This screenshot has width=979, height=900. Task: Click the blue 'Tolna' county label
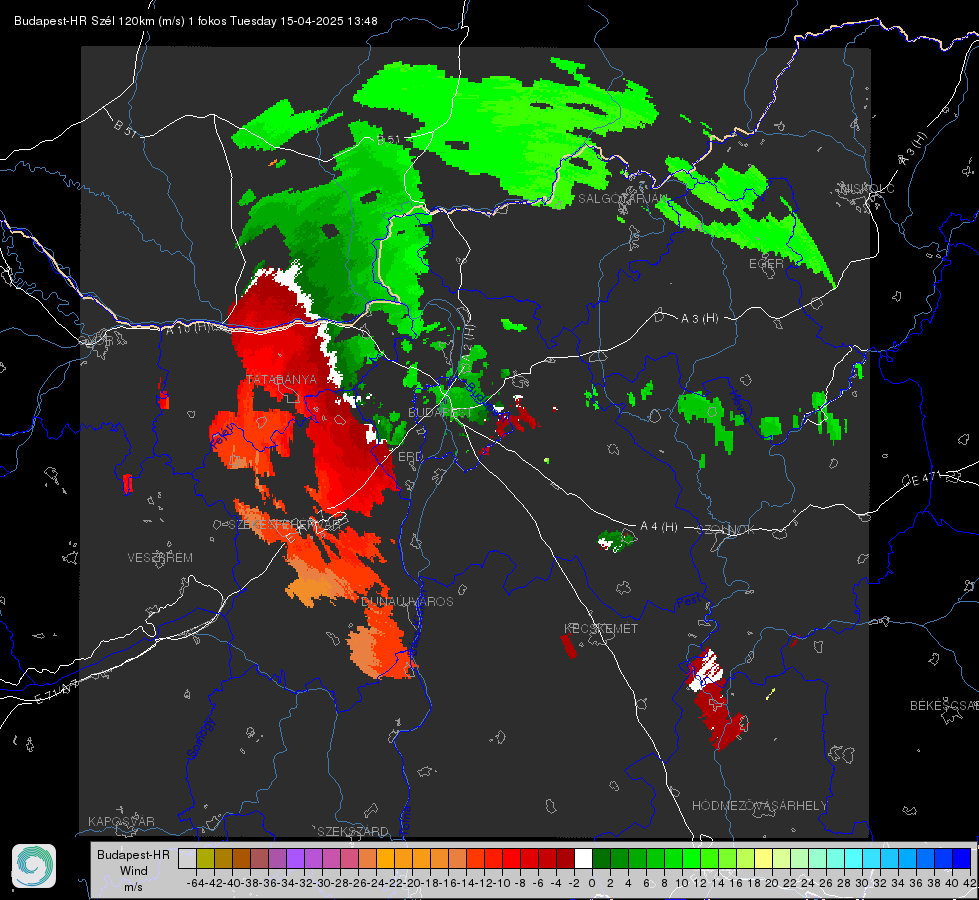coord(406,819)
